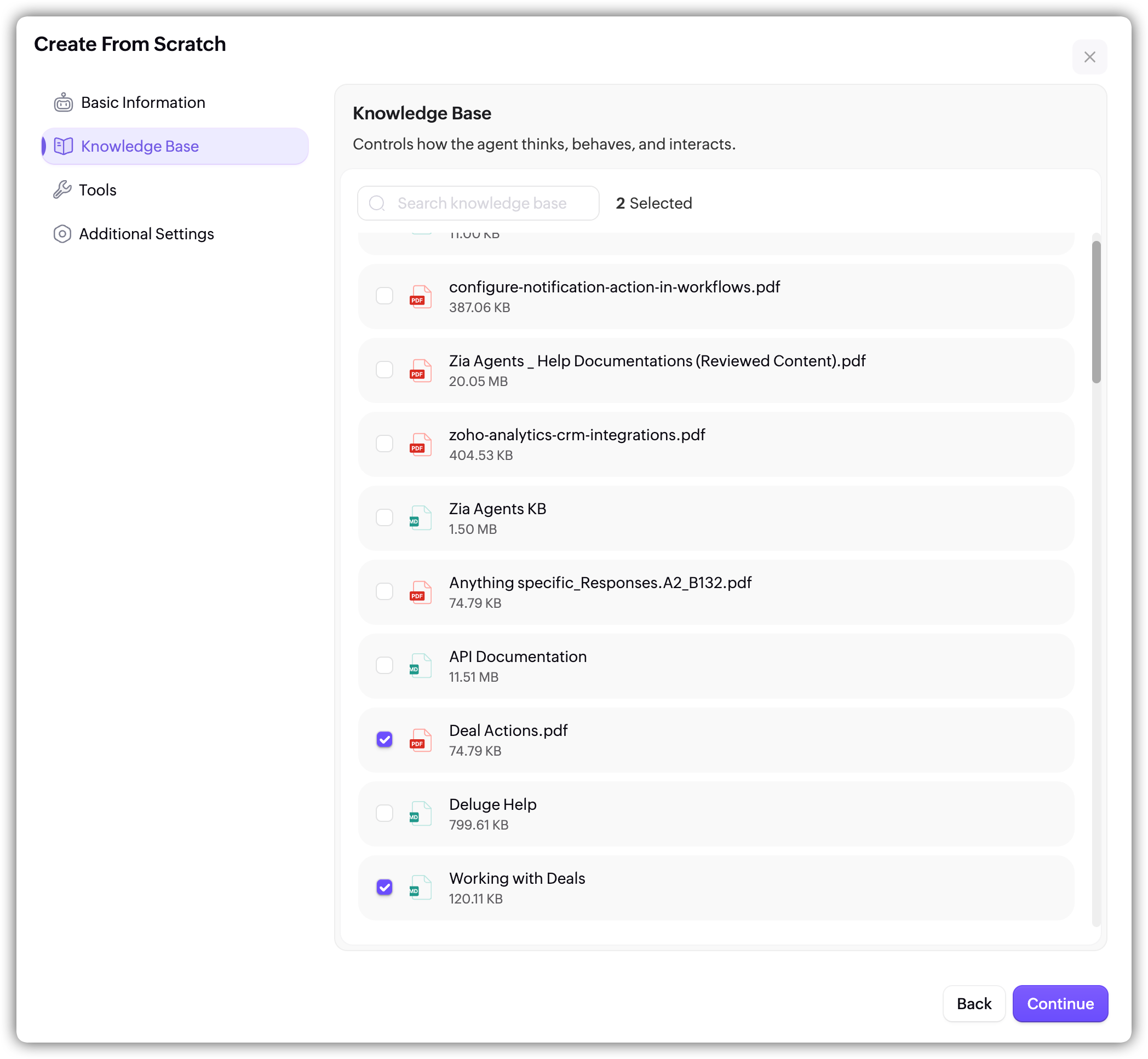
Task: Select zoho-analytics-crm-integrations.pdf checkbox
Action: coord(384,444)
